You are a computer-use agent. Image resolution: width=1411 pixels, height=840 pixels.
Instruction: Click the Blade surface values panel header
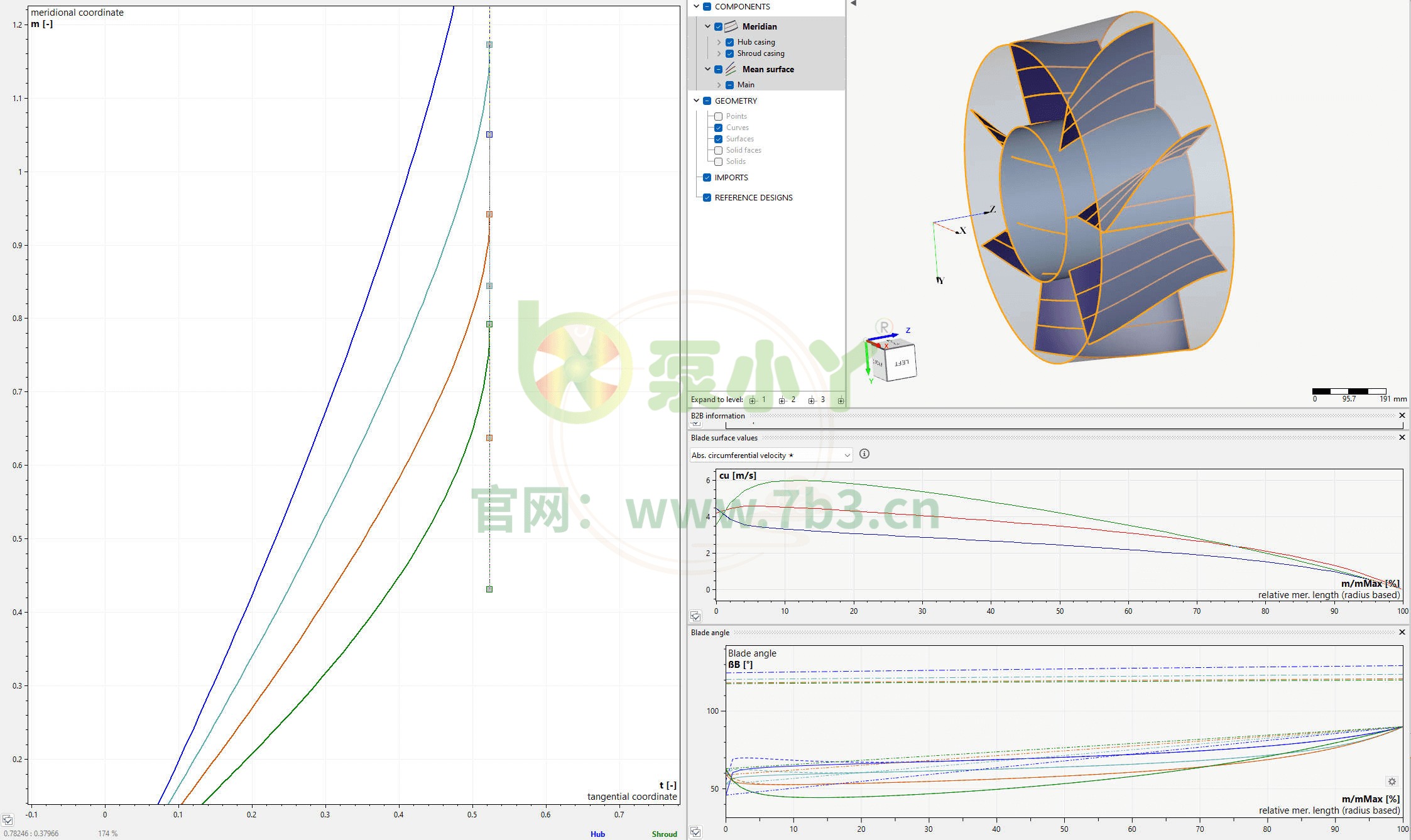[x=724, y=438]
